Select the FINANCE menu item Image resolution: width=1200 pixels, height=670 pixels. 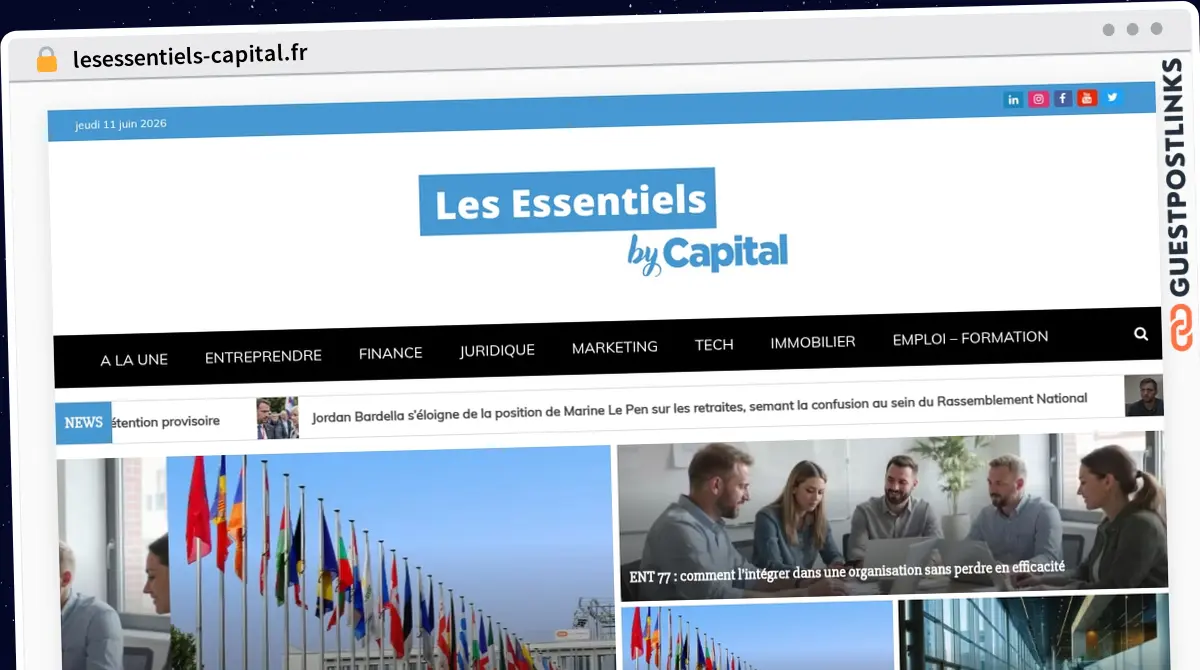(x=391, y=353)
